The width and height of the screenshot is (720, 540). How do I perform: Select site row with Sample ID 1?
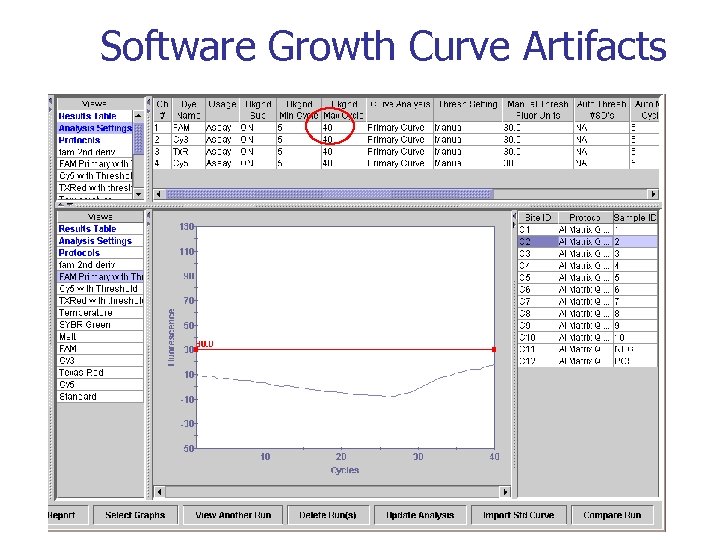coord(588,230)
